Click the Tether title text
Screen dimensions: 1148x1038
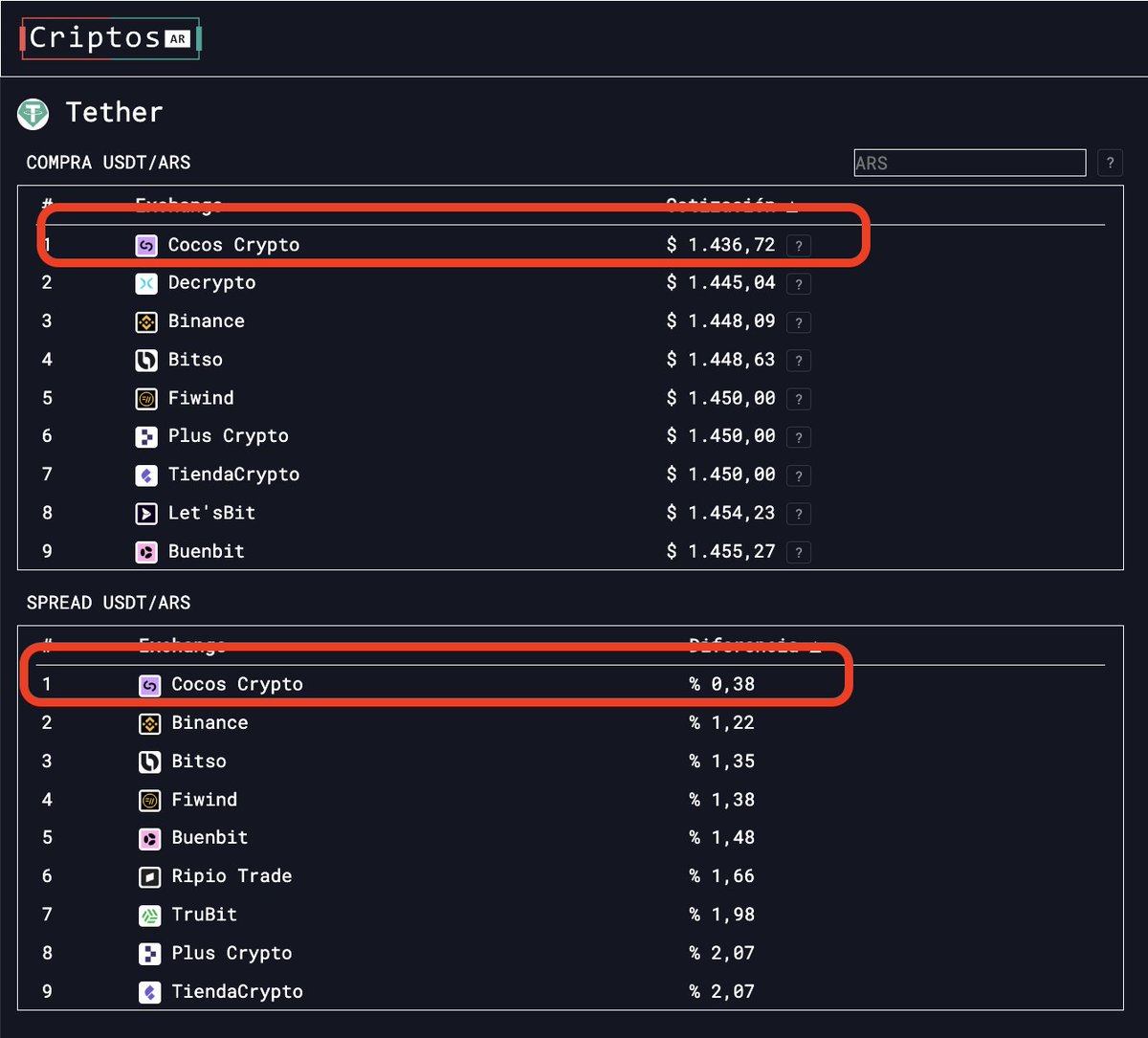point(114,113)
